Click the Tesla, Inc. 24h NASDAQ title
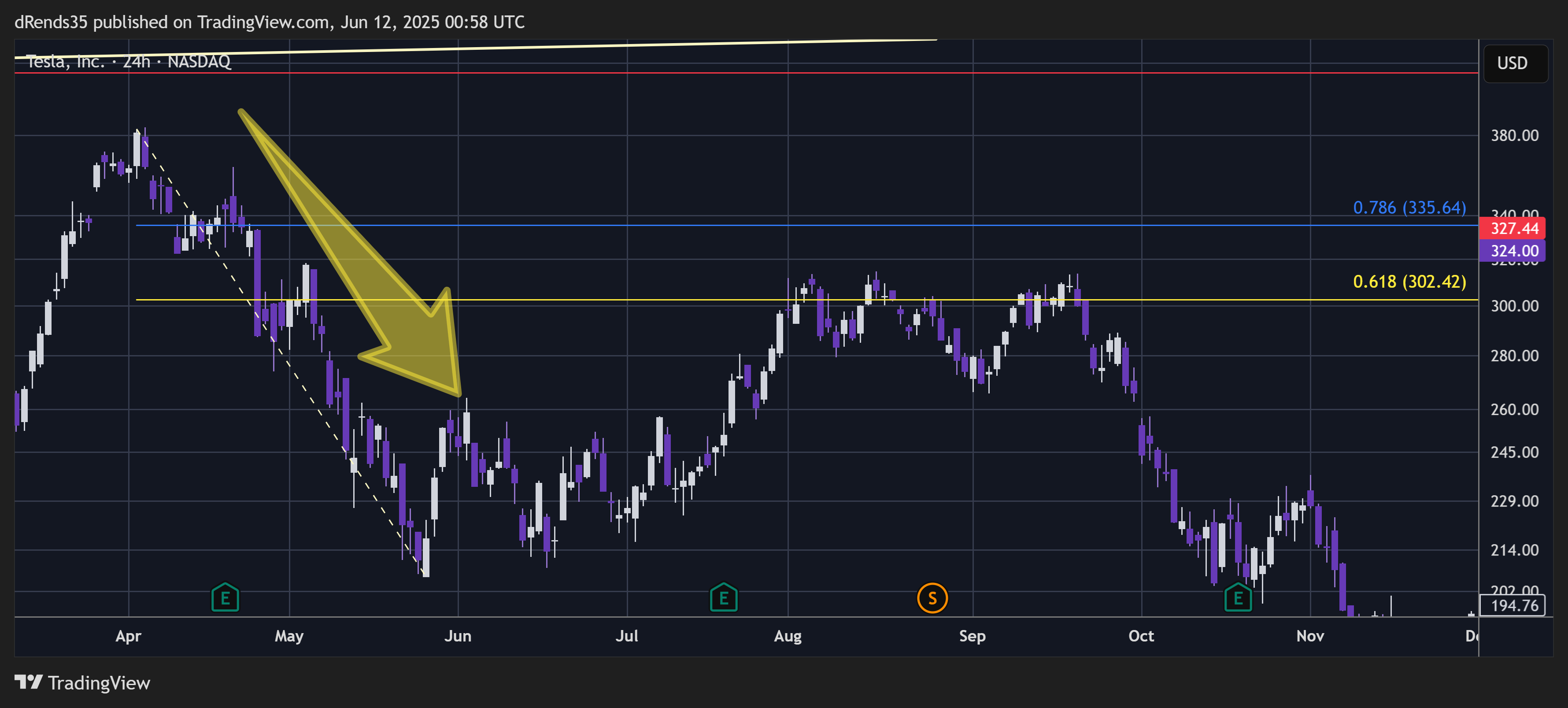The image size is (1568, 708). [x=129, y=62]
